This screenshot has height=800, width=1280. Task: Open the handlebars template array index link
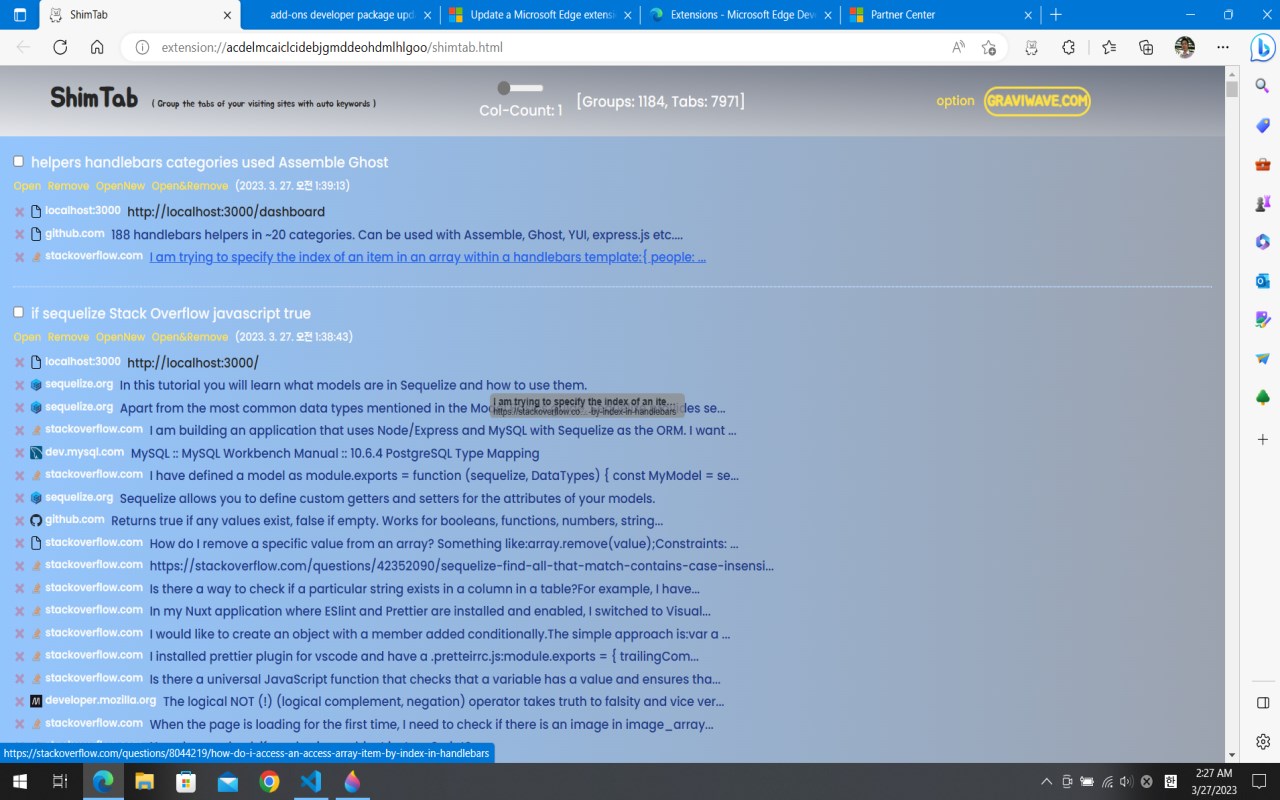[428, 257]
